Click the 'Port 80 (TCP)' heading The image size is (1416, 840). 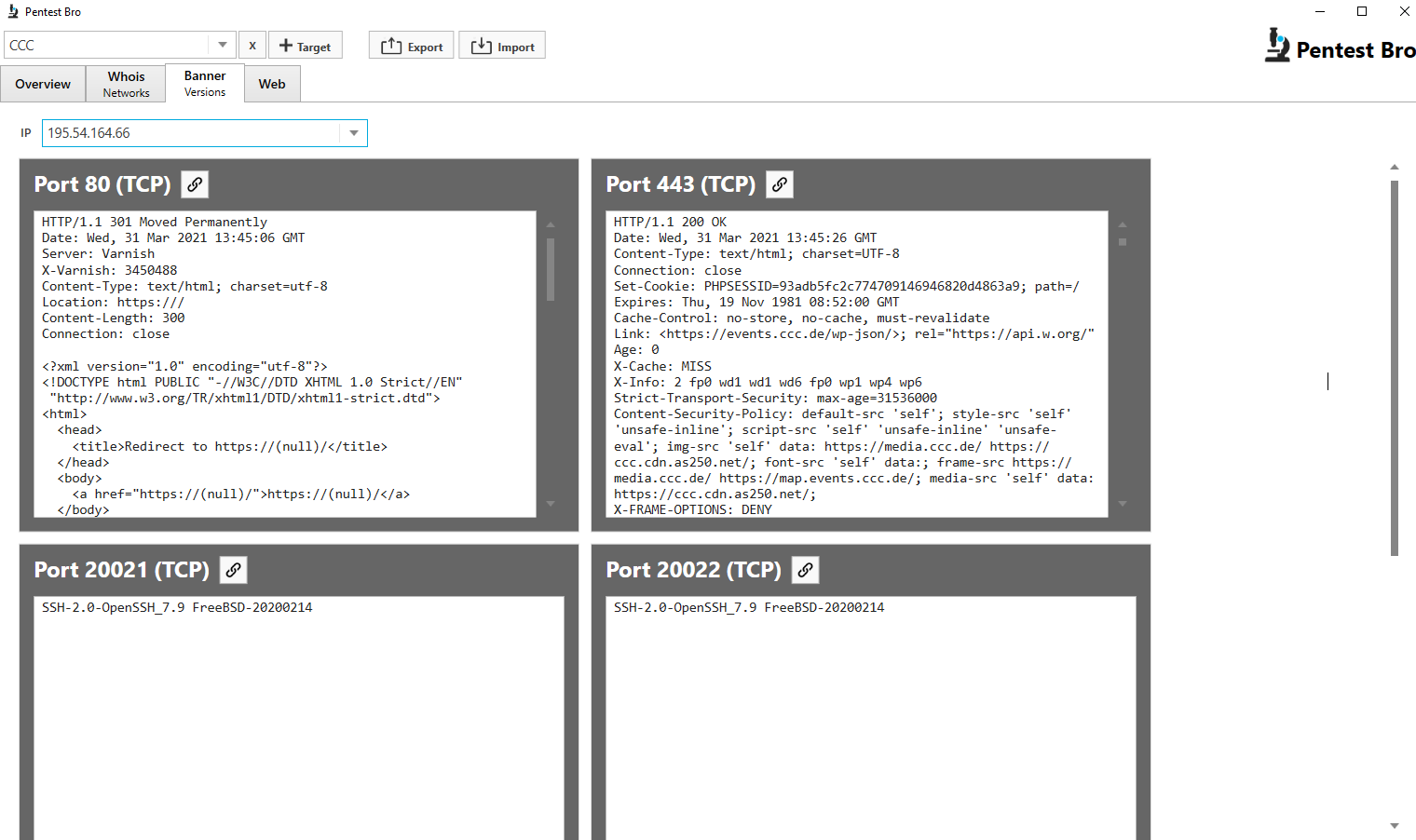pyautogui.click(x=102, y=184)
